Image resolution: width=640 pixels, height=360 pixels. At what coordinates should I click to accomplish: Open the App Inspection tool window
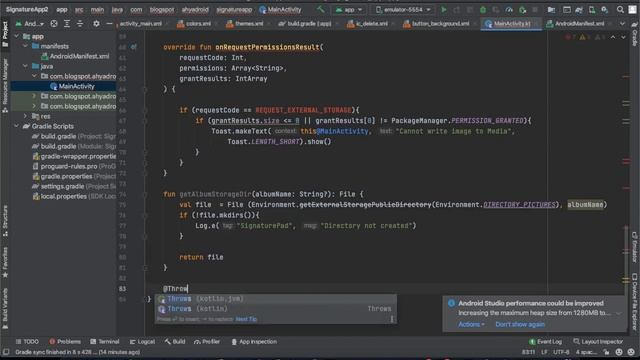(x=254, y=342)
